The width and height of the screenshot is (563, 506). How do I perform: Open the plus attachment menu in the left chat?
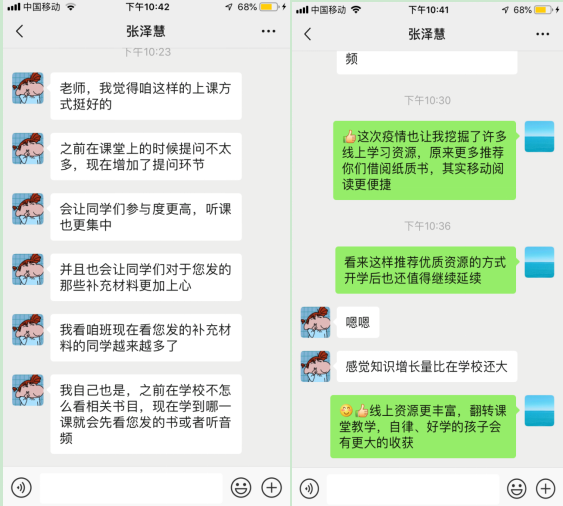click(271, 487)
